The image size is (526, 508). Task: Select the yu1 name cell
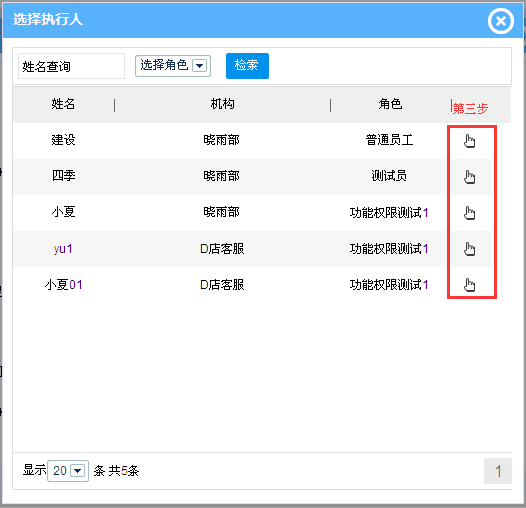click(x=63, y=249)
